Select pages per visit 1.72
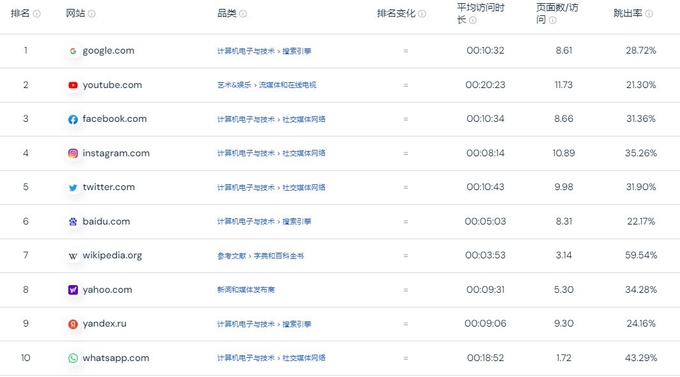 click(x=564, y=358)
